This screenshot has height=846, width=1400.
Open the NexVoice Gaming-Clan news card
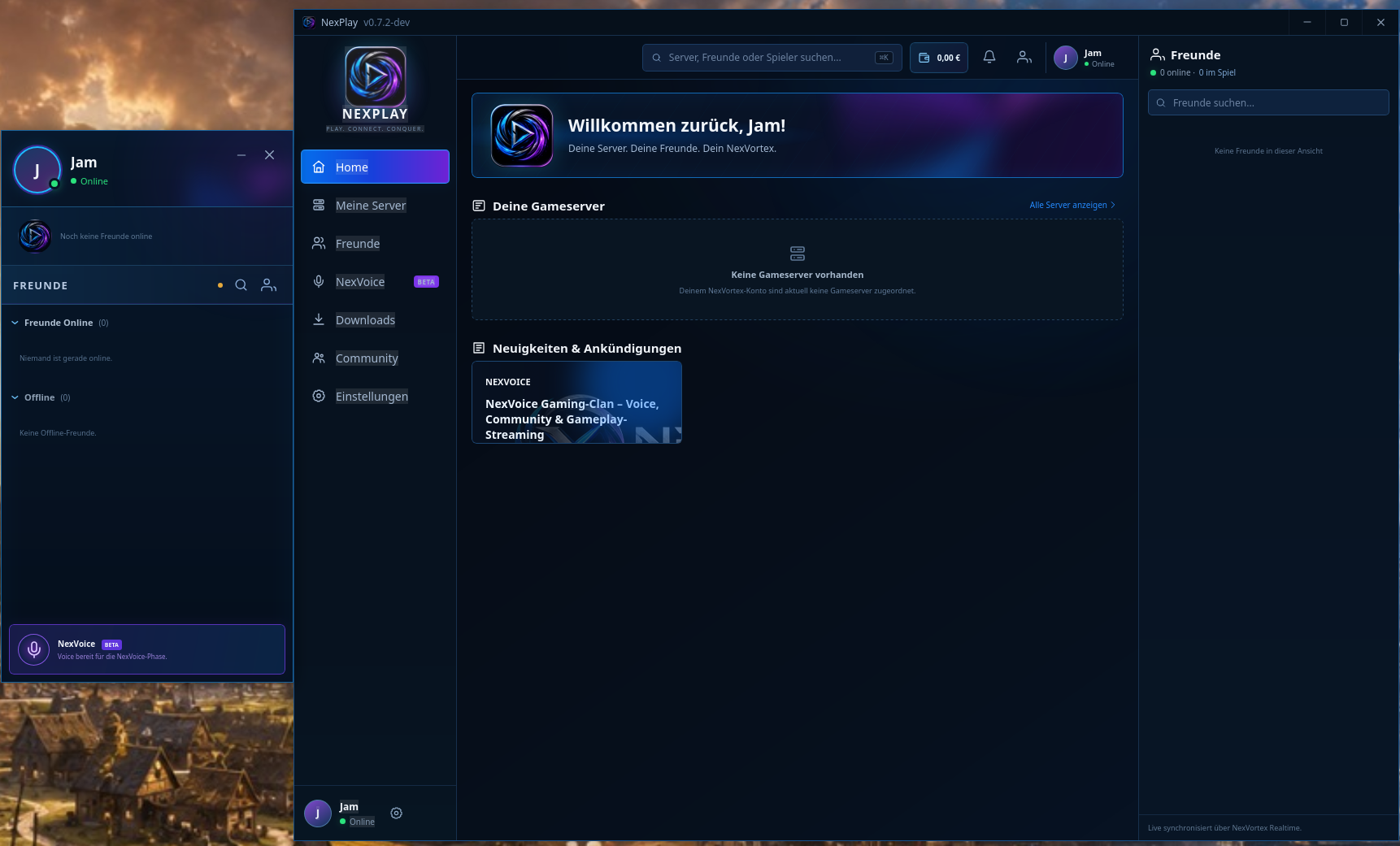[x=576, y=402]
